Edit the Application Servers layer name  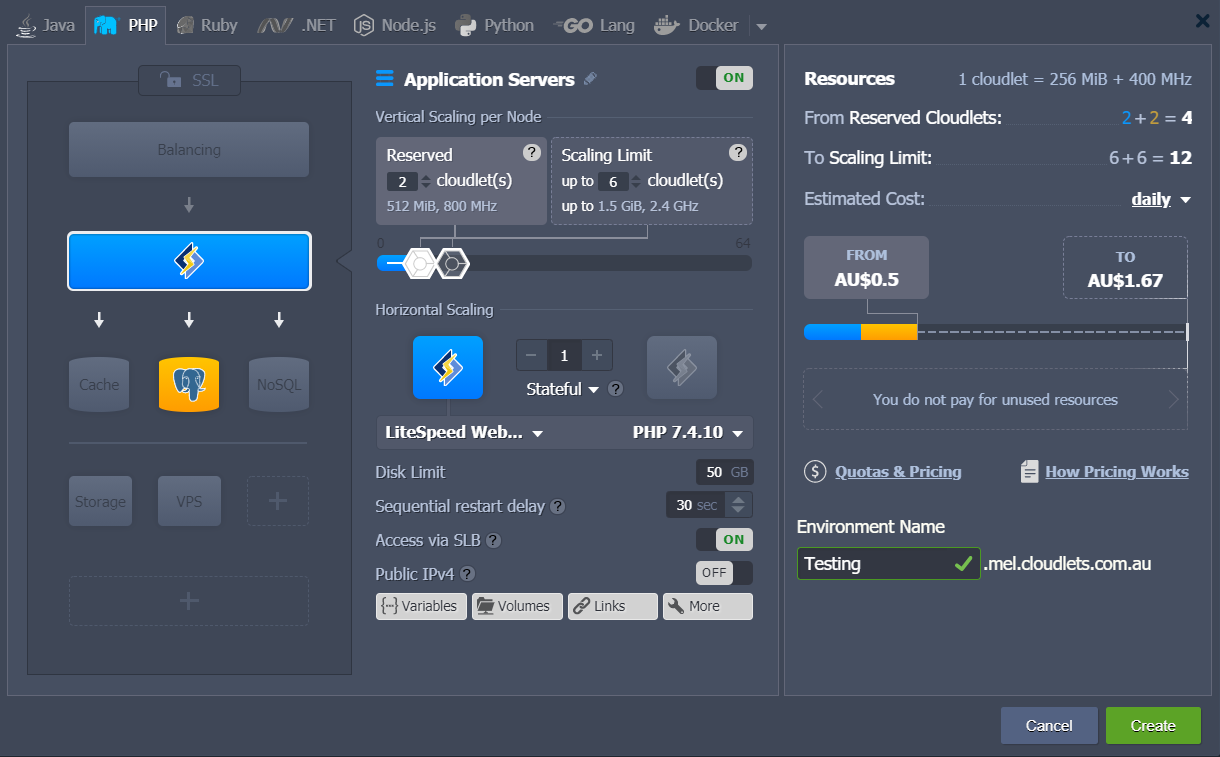[x=591, y=79]
